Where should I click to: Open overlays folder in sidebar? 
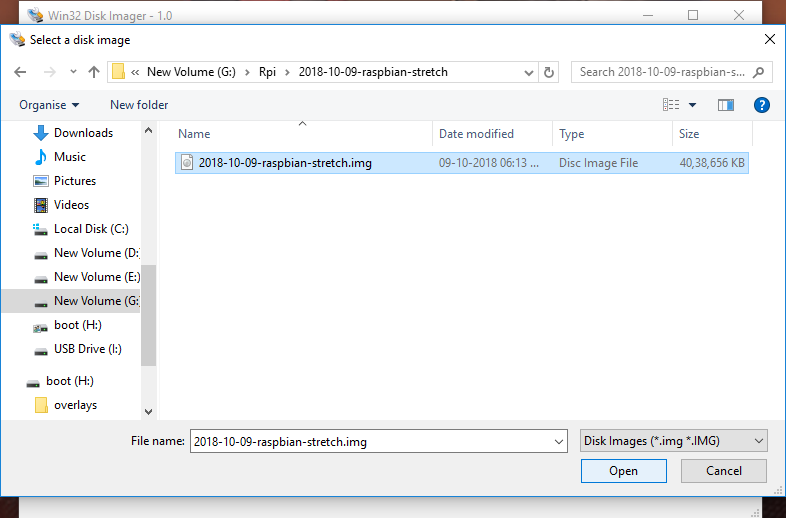(x=75, y=405)
